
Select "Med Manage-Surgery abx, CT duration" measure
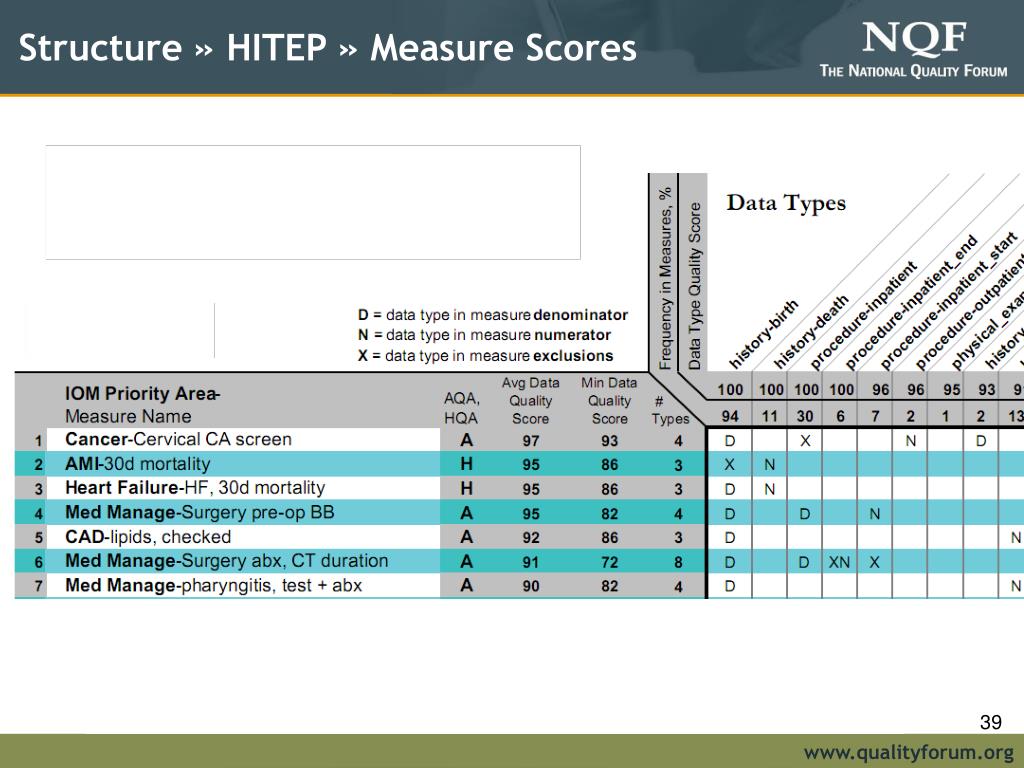tap(227, 561)
